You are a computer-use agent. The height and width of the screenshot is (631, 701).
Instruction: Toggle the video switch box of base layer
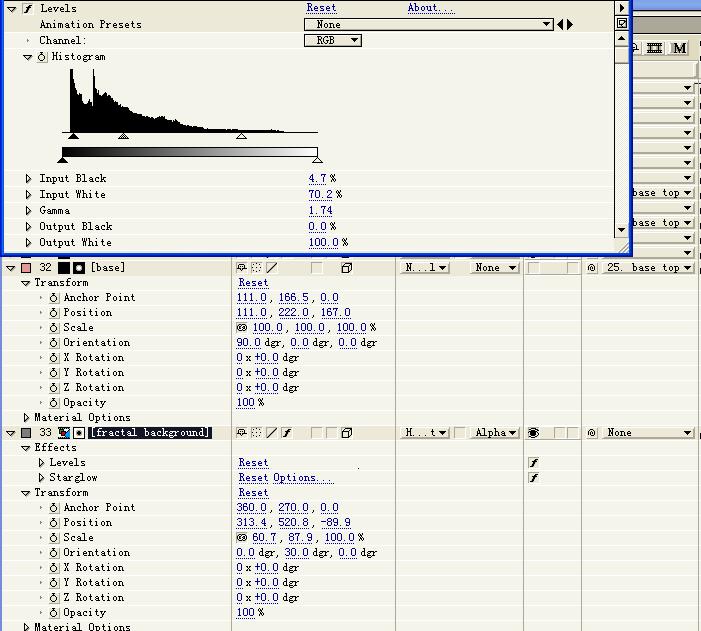533,267
